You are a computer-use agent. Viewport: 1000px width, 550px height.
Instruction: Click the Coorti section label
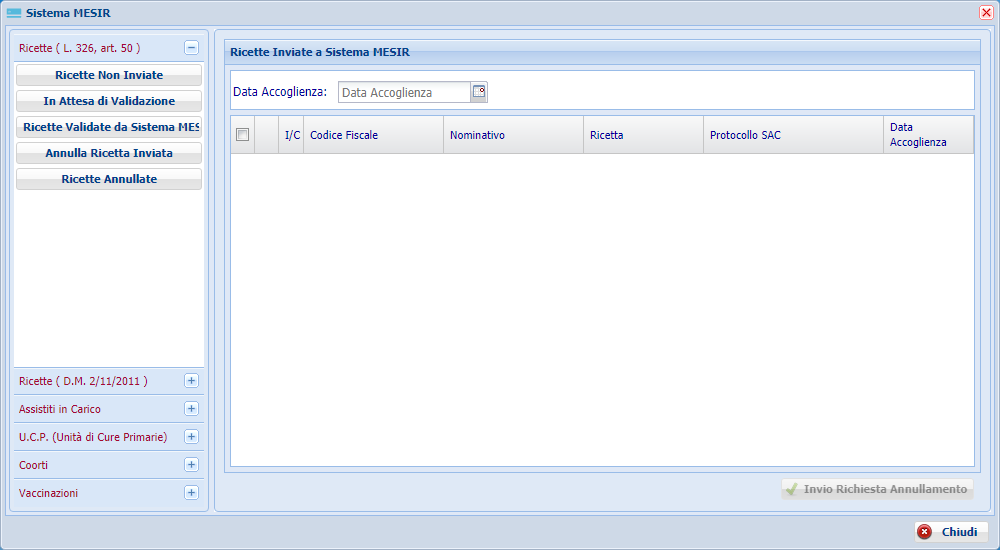[33, 465]
